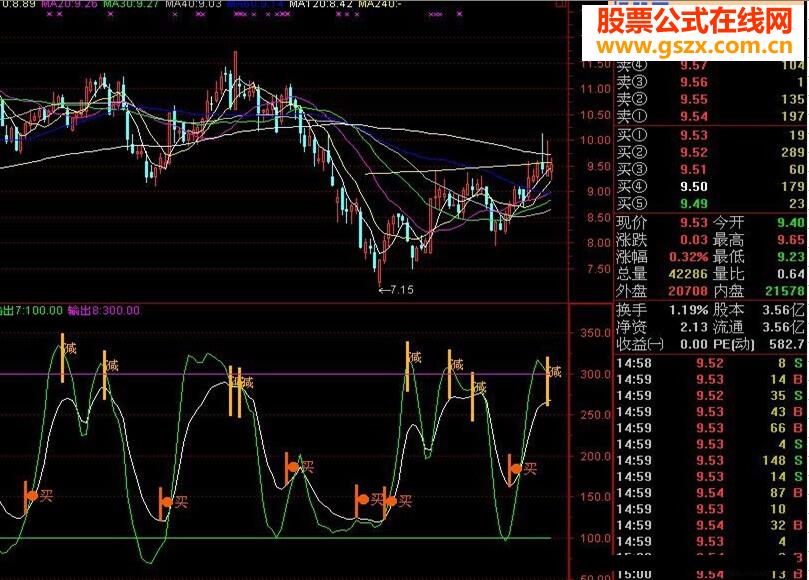Select the tick row with volume 66 B
809x580 pixels.
pos(710,428)
